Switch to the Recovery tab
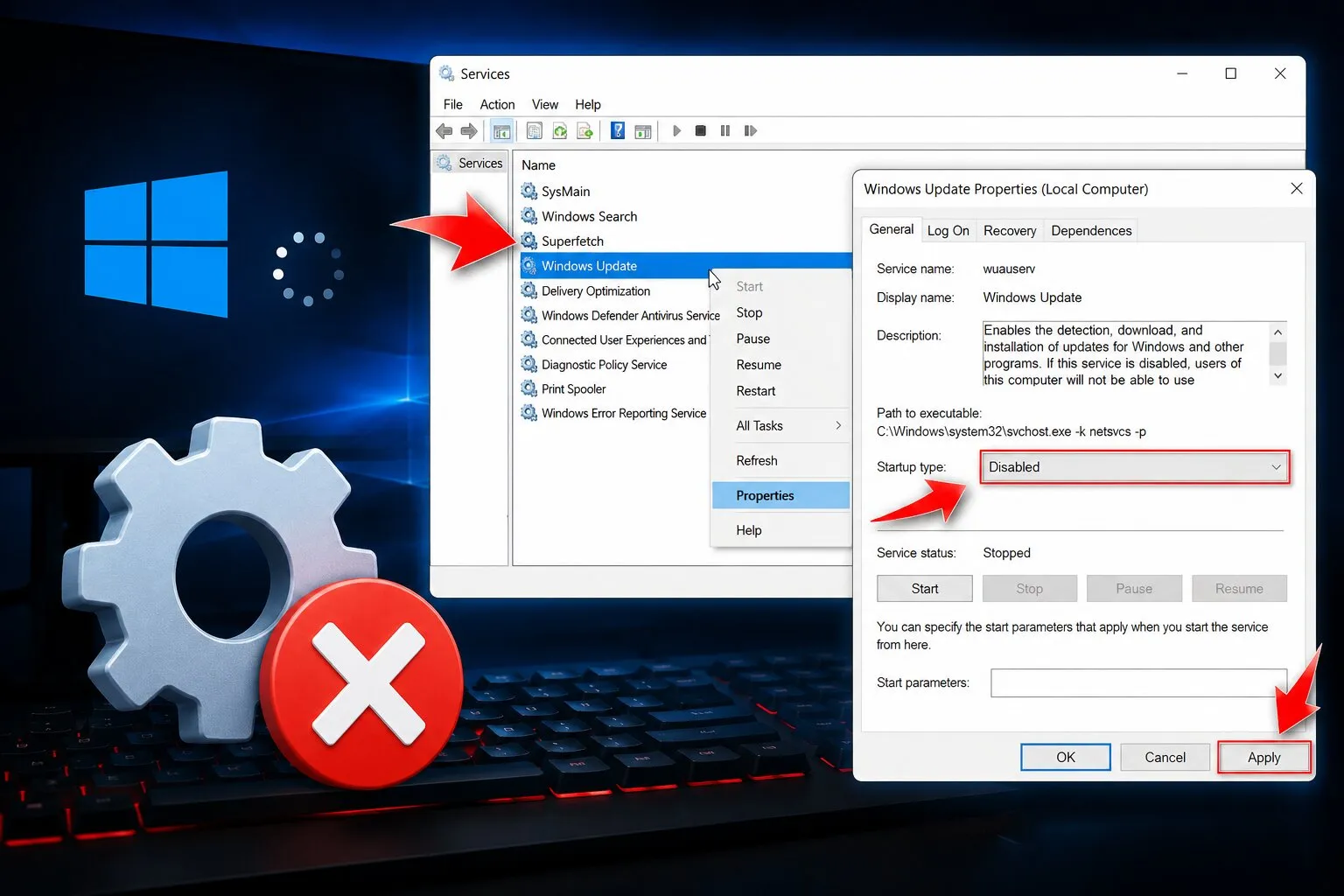The height and width of the screenshot is (896, 1344). pos(1010,230)
